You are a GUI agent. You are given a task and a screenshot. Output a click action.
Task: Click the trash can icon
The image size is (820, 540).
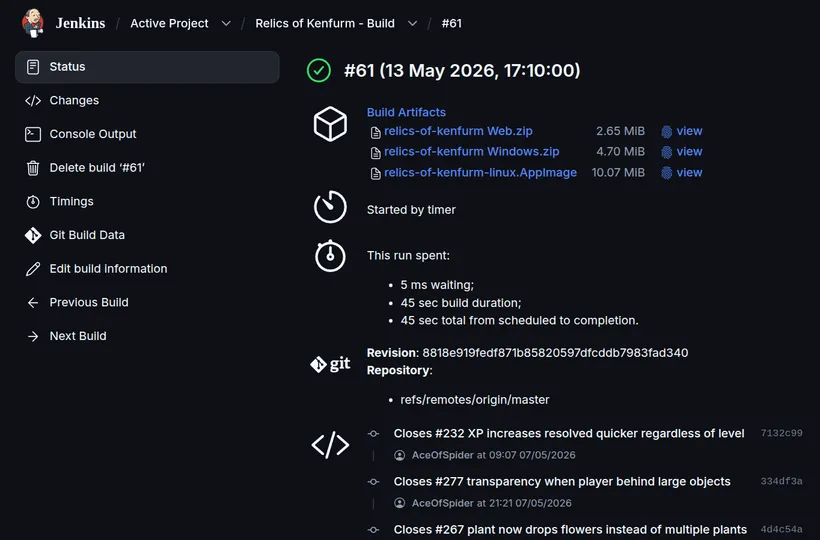(33, 168)
